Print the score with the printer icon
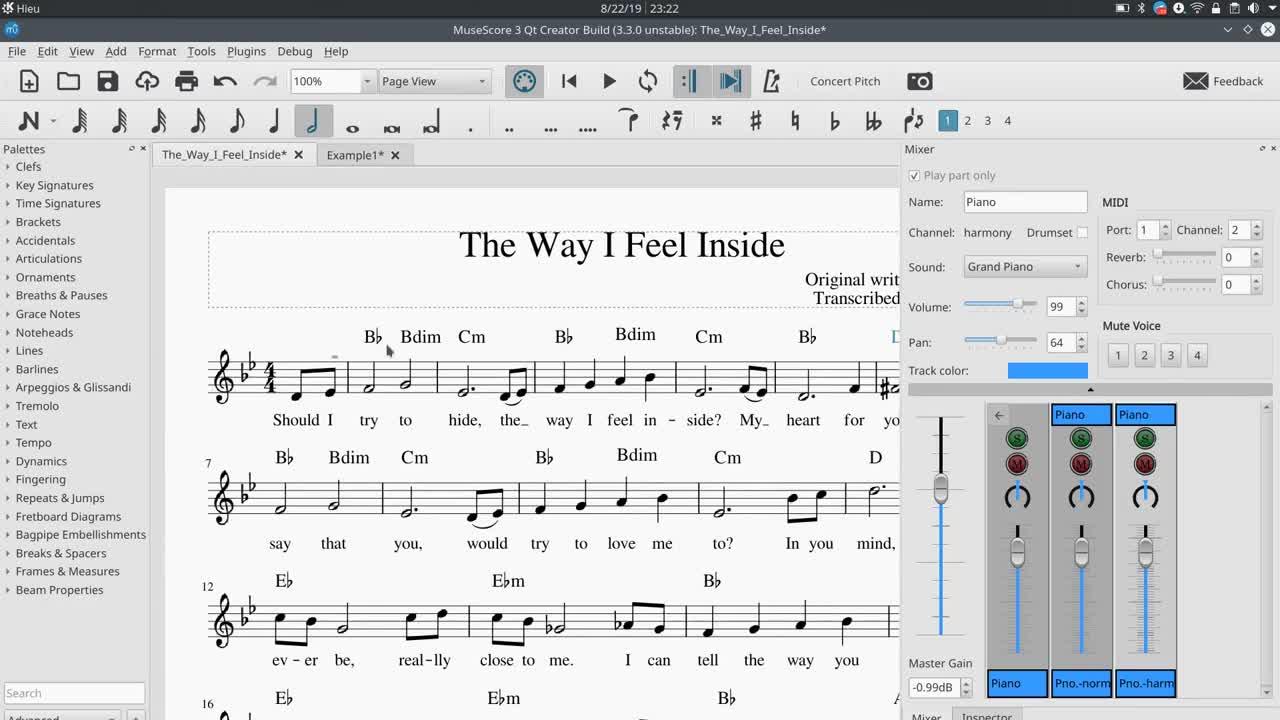 (x=186, y=81)
